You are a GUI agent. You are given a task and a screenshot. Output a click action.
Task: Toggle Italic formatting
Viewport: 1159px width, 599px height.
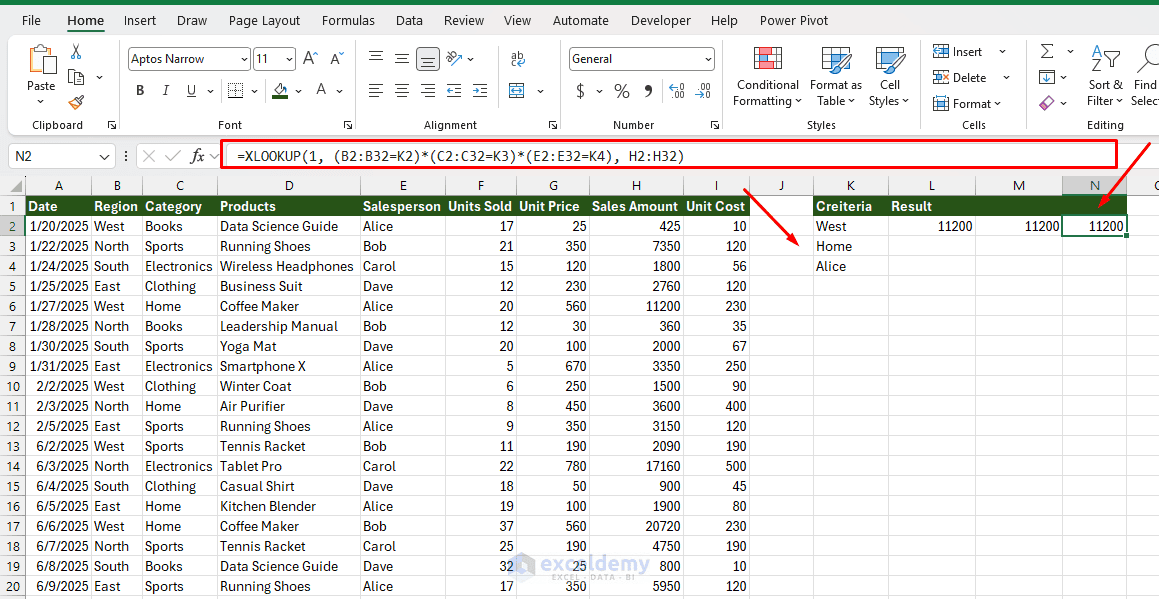point(166,90)
